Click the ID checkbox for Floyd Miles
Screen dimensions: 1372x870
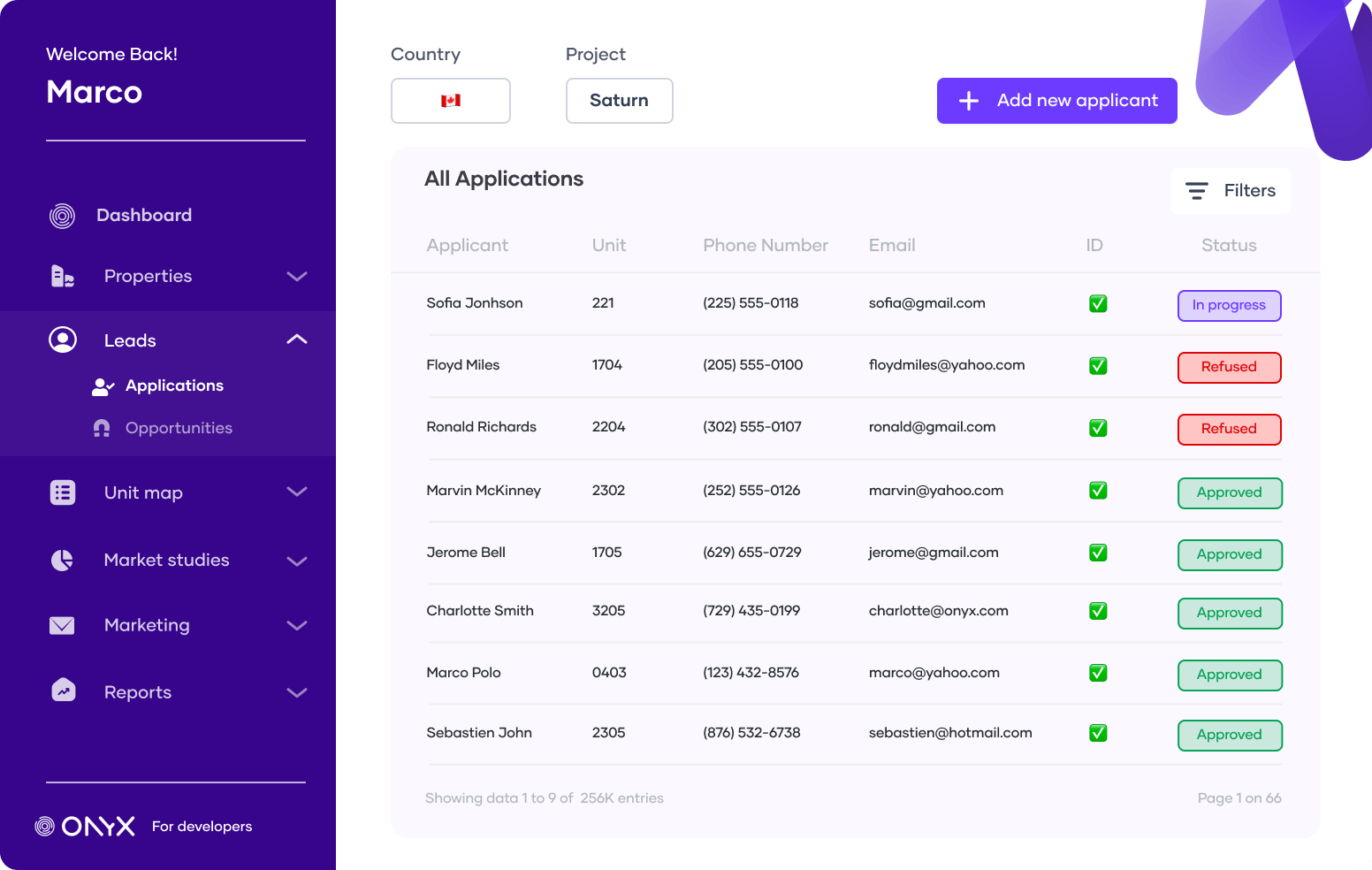pyautogui.click(x=1097, y=365)
